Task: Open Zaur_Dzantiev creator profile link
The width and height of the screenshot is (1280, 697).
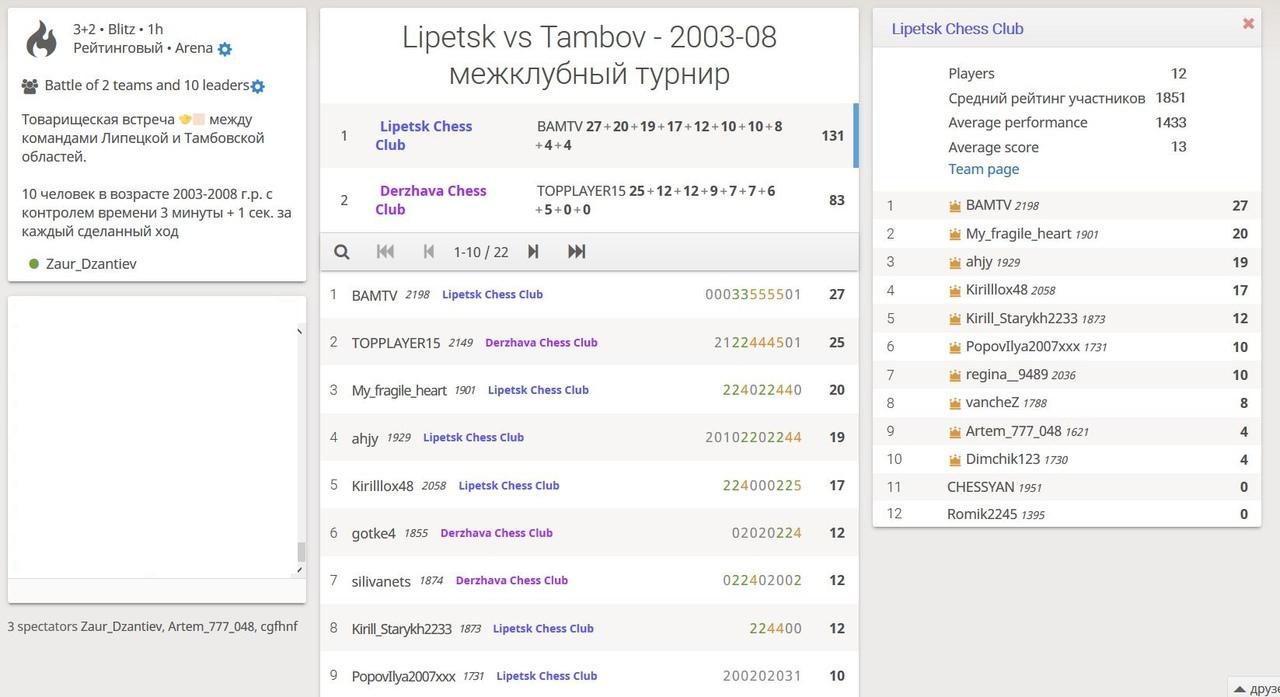Action: pos(91,264)
